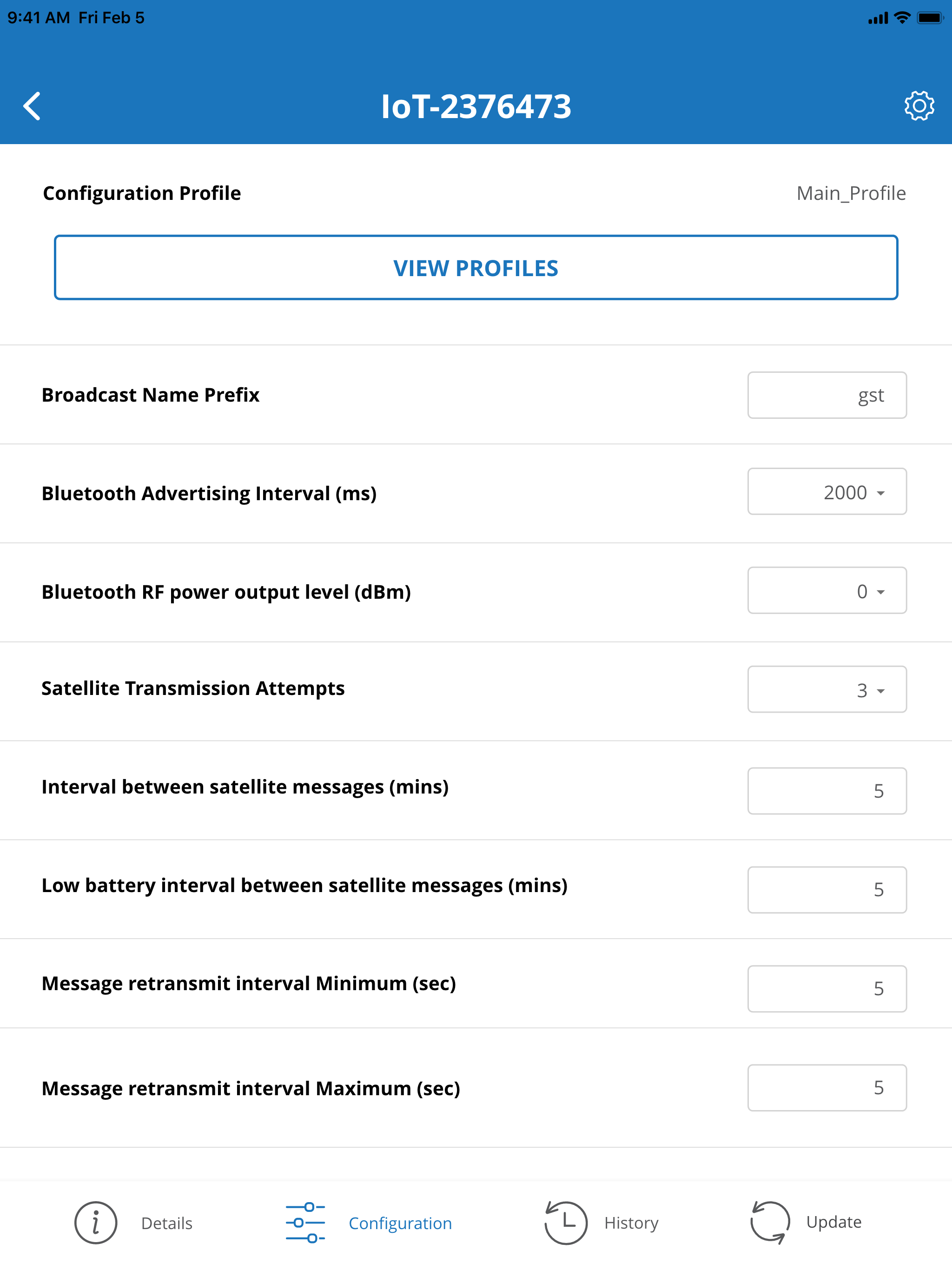The height and width of the screenshot is (1270, 952).
Task: Tap the back chevron to leave device page
Action: [32, 105]
